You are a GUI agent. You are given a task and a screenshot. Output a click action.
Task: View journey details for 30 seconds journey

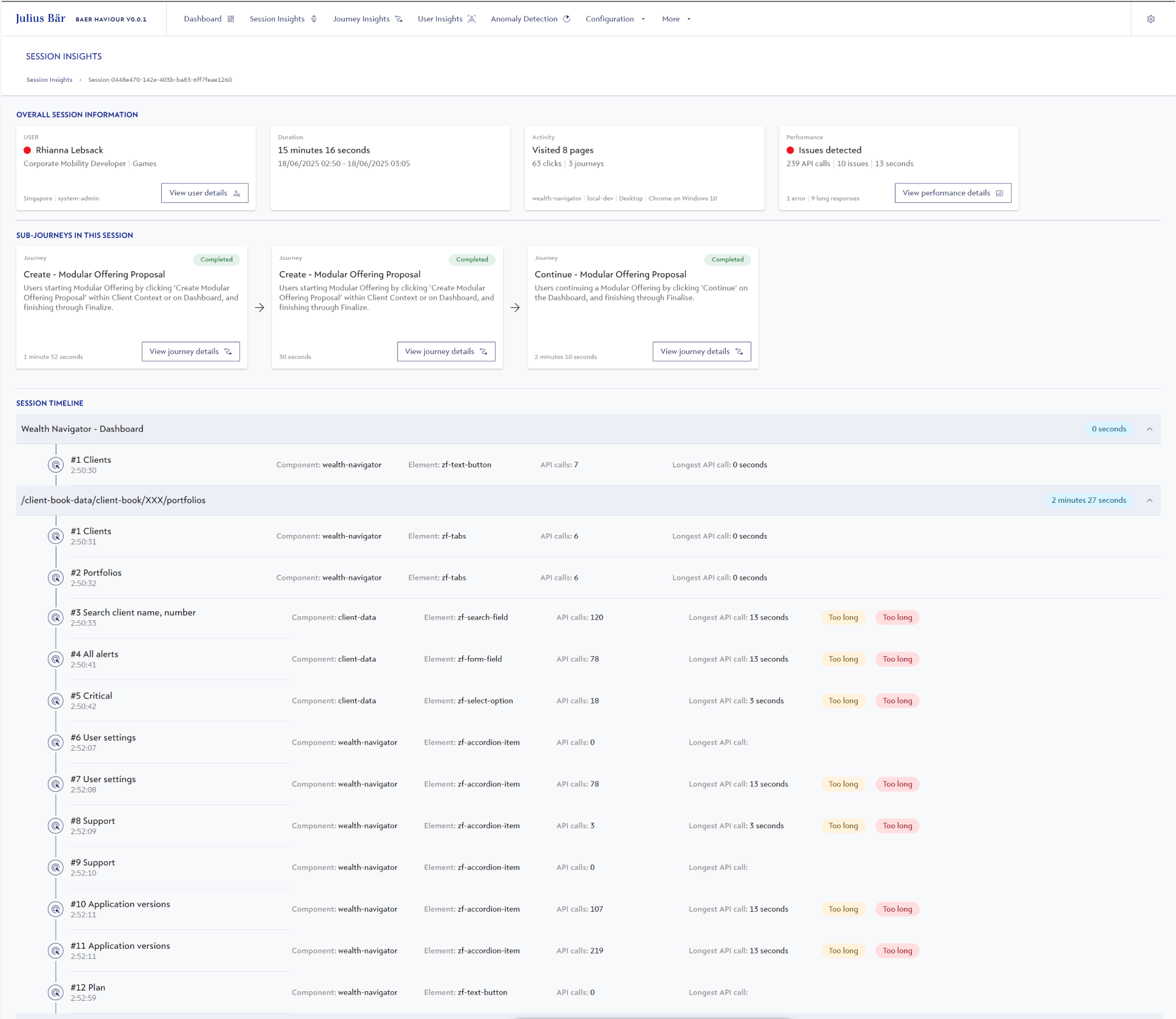446,351
